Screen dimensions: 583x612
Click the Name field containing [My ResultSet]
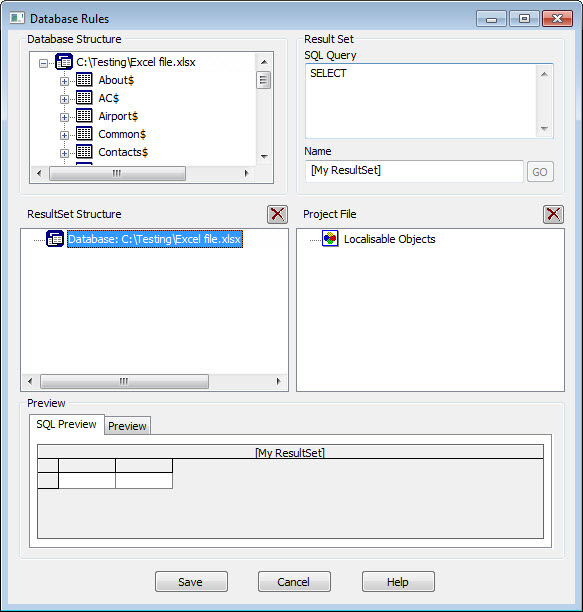414,171
